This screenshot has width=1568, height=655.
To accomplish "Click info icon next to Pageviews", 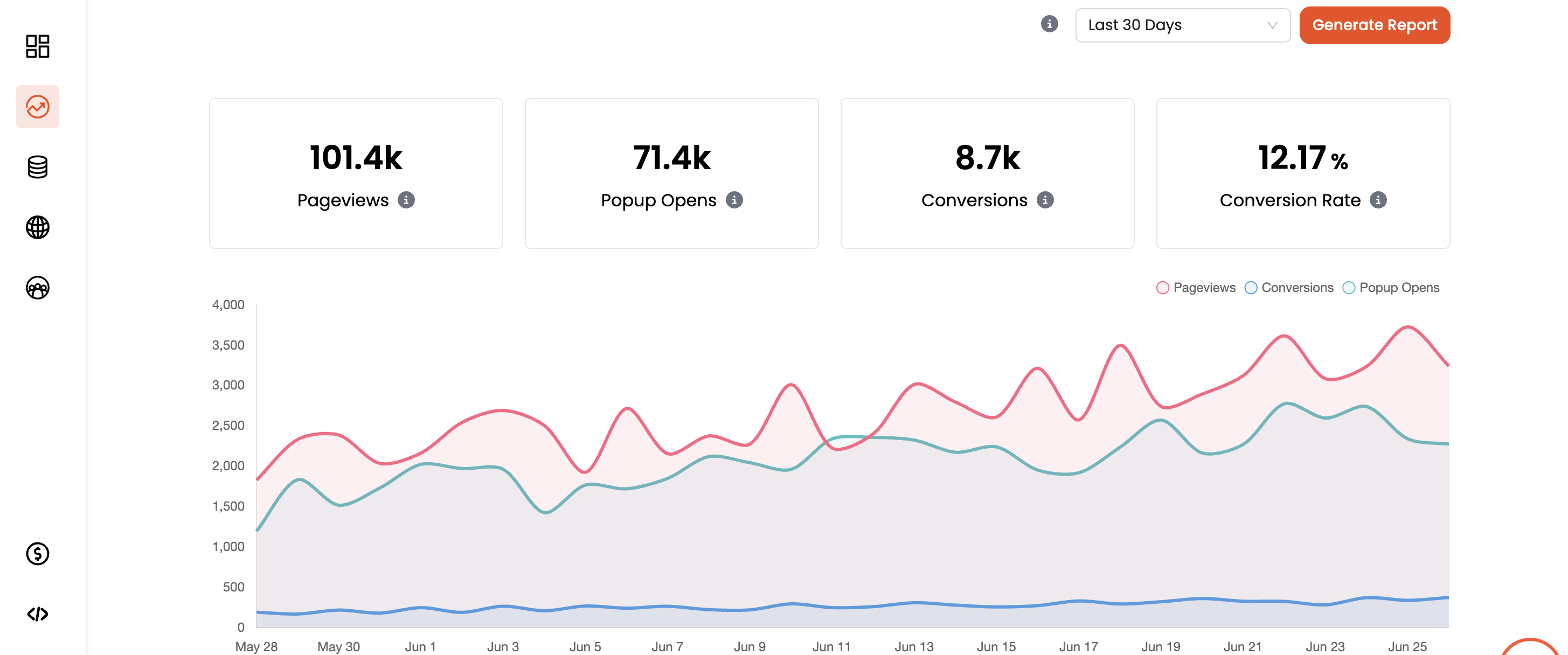I will [406, 200].
